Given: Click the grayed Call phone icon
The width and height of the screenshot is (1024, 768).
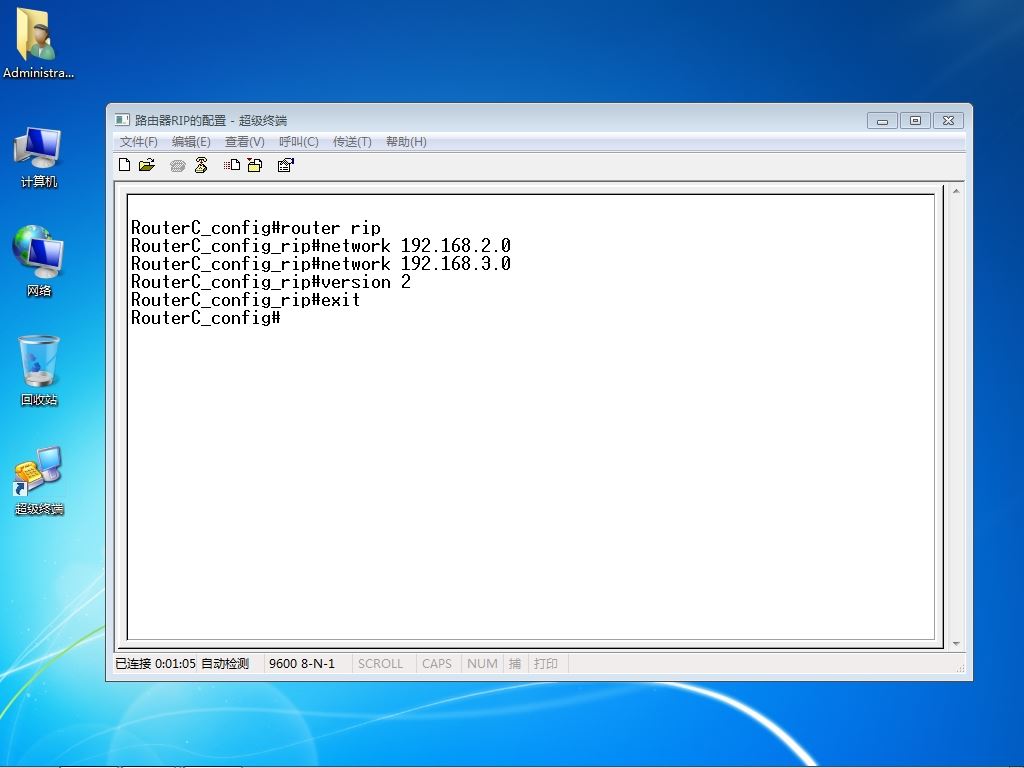Looking at the screenshot, I should [x=178, y=166].
